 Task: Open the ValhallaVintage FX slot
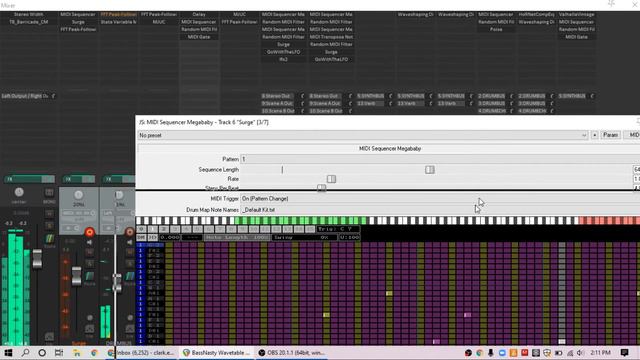tap(576, 14)
